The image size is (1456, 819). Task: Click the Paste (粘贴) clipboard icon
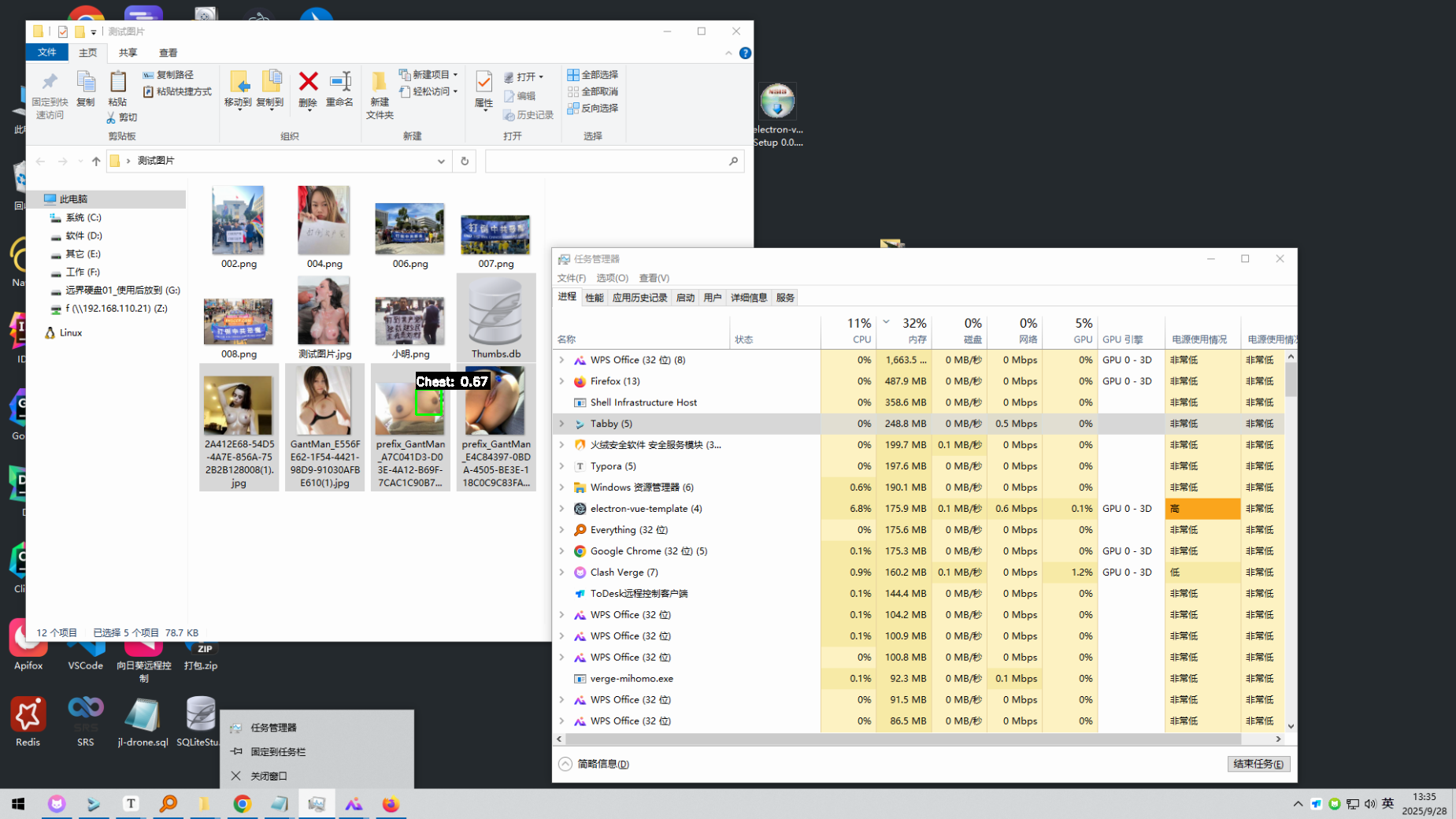coord(117,83)
